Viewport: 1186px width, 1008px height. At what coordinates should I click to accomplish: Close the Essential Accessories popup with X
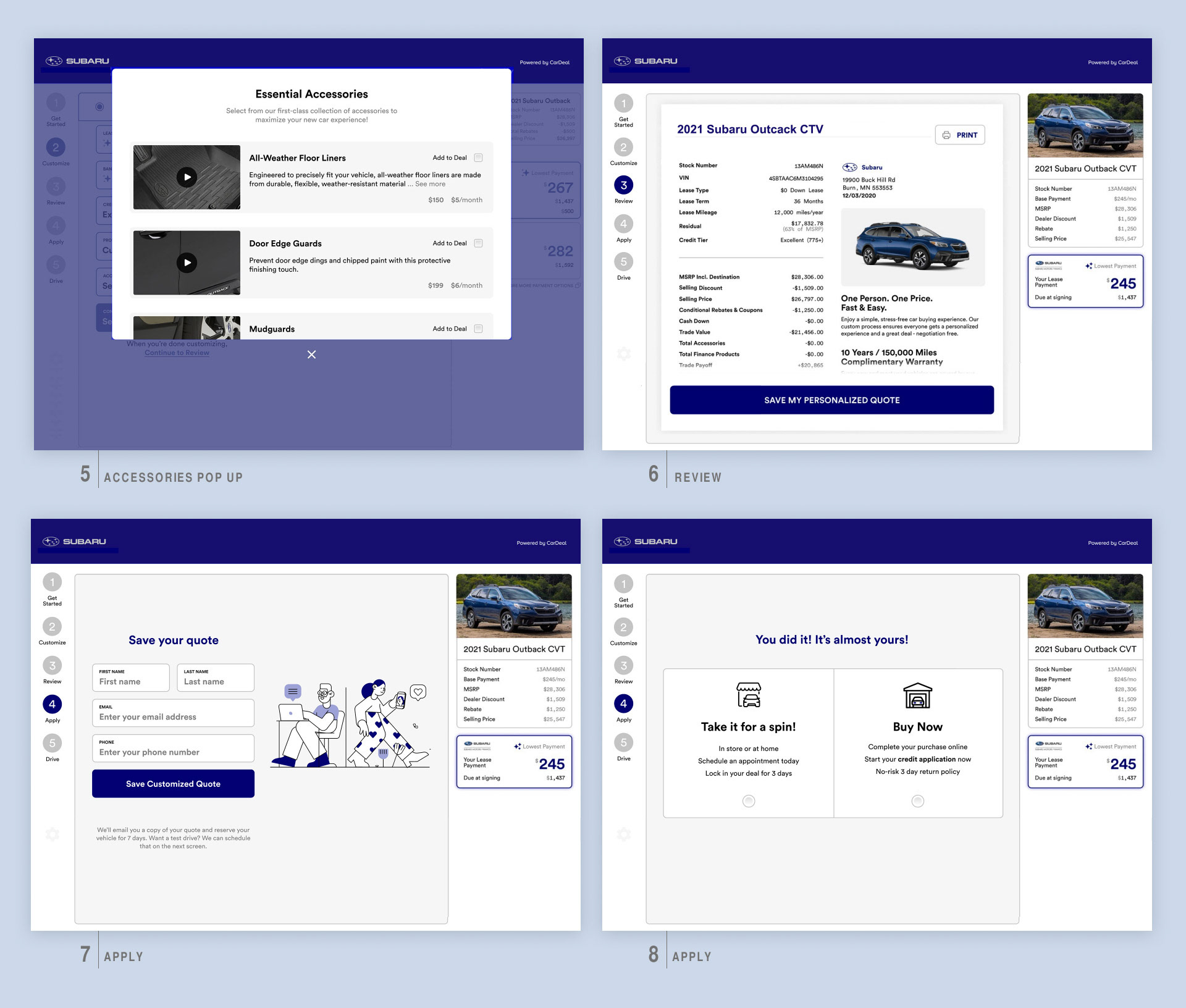311,355
